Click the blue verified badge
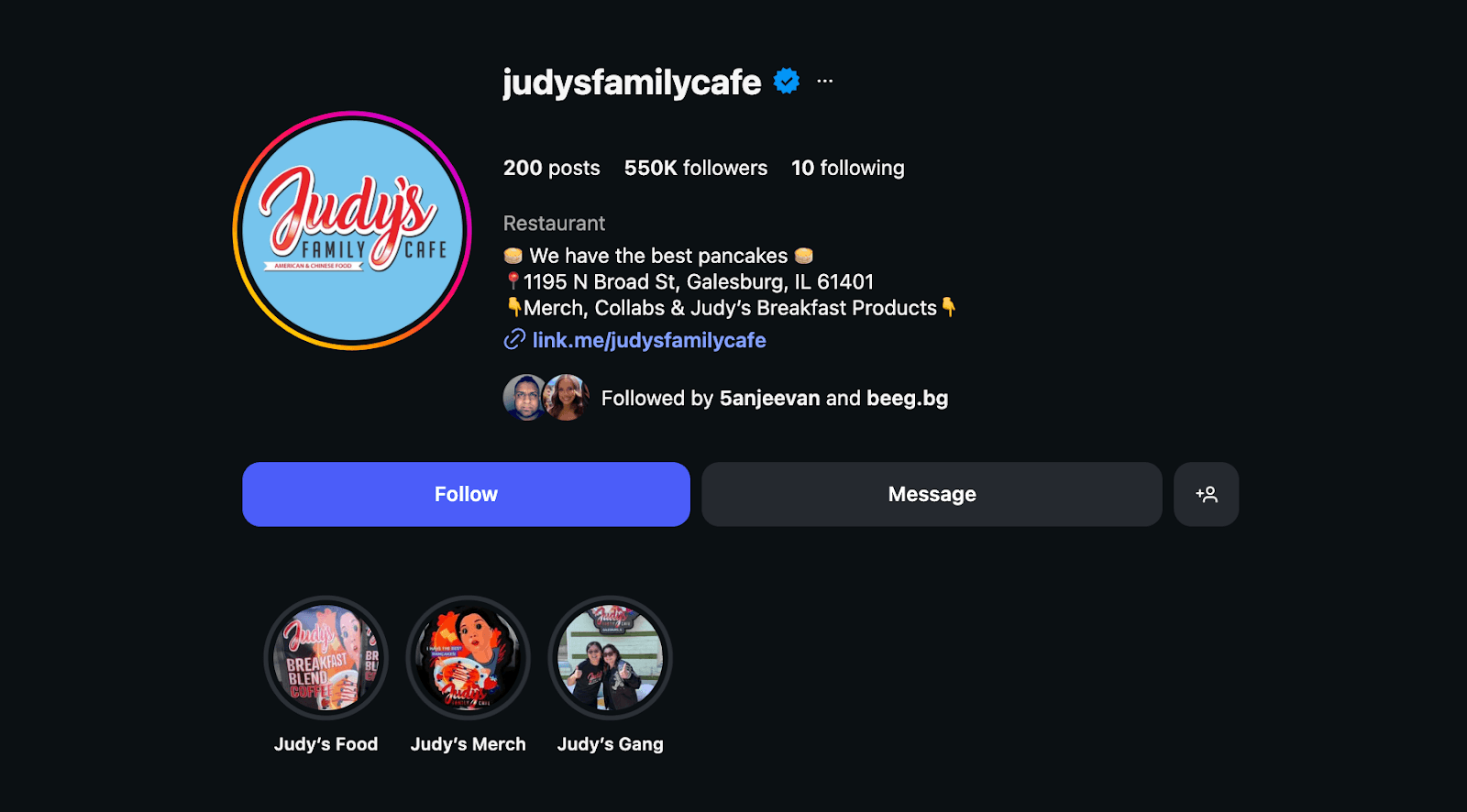 tap(787, 82)
